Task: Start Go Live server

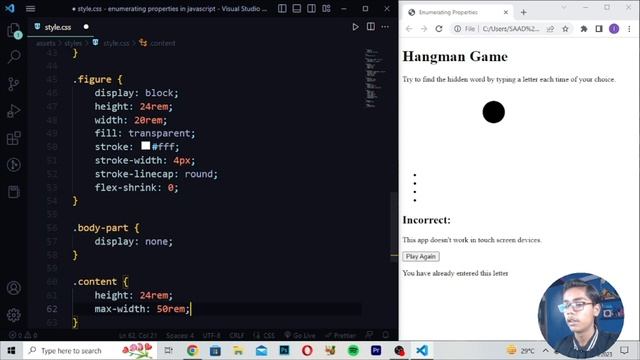Action: click(x=300, y=336)
